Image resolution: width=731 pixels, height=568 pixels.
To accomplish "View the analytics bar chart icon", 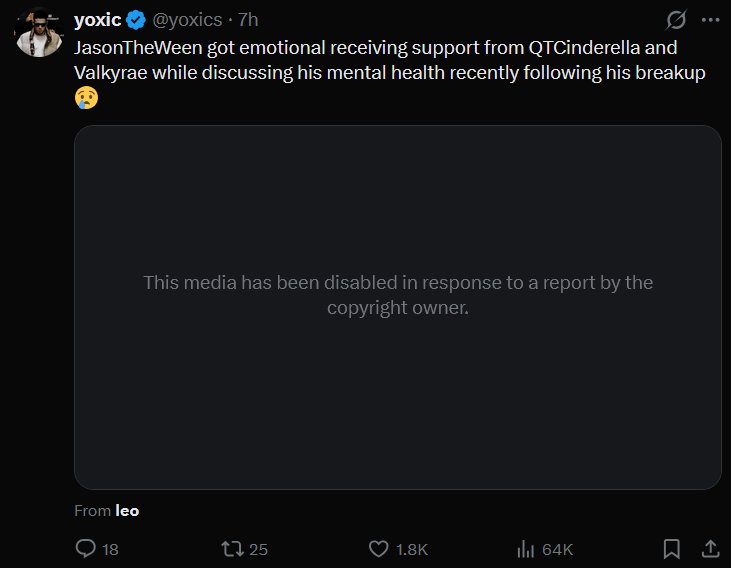I will point(525,549).
